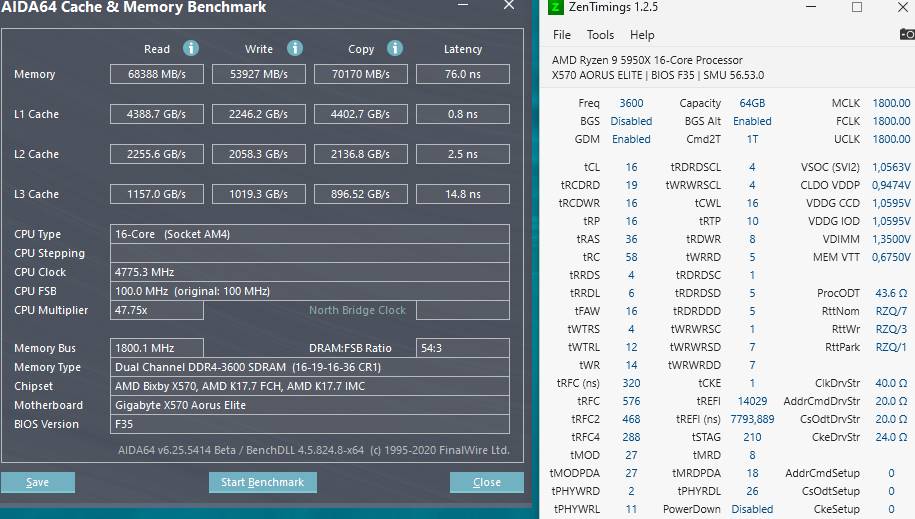Click the Freq value 3600 in ZenTimings

[x=631, y=103]
